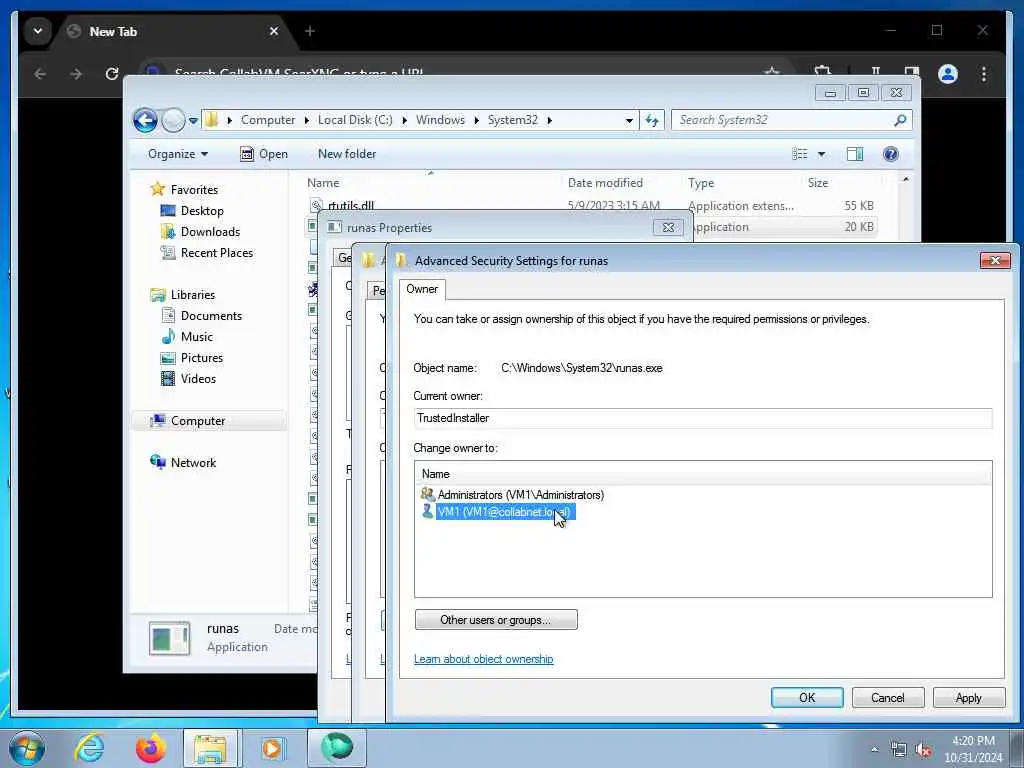Click the System32 breadcrumb segment
Viewport: 1024px width, 768px height.
[x=513, y=120]
